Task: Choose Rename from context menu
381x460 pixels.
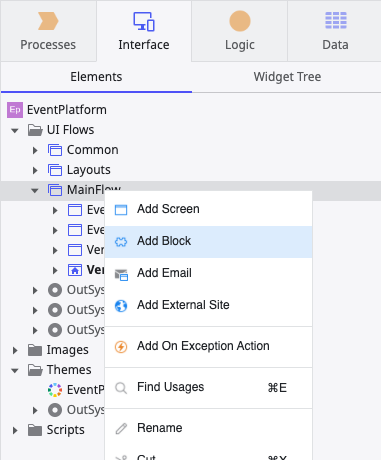Action: click(x=208, y=428)
